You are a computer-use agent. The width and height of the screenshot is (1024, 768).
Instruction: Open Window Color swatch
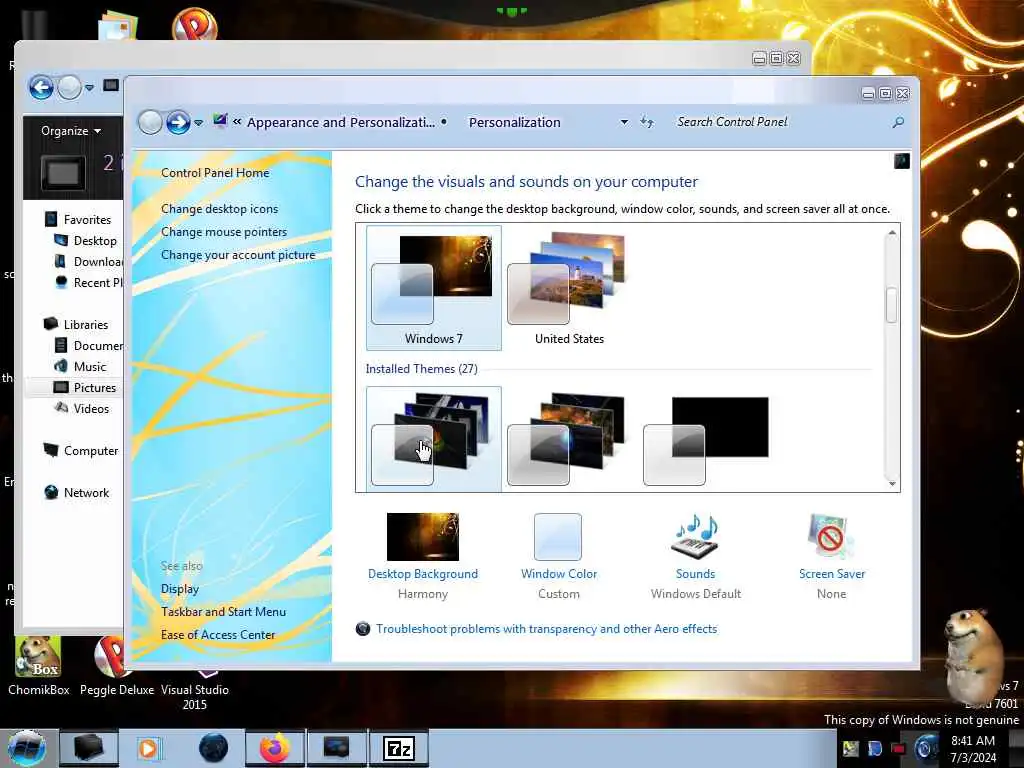point(558,537)
